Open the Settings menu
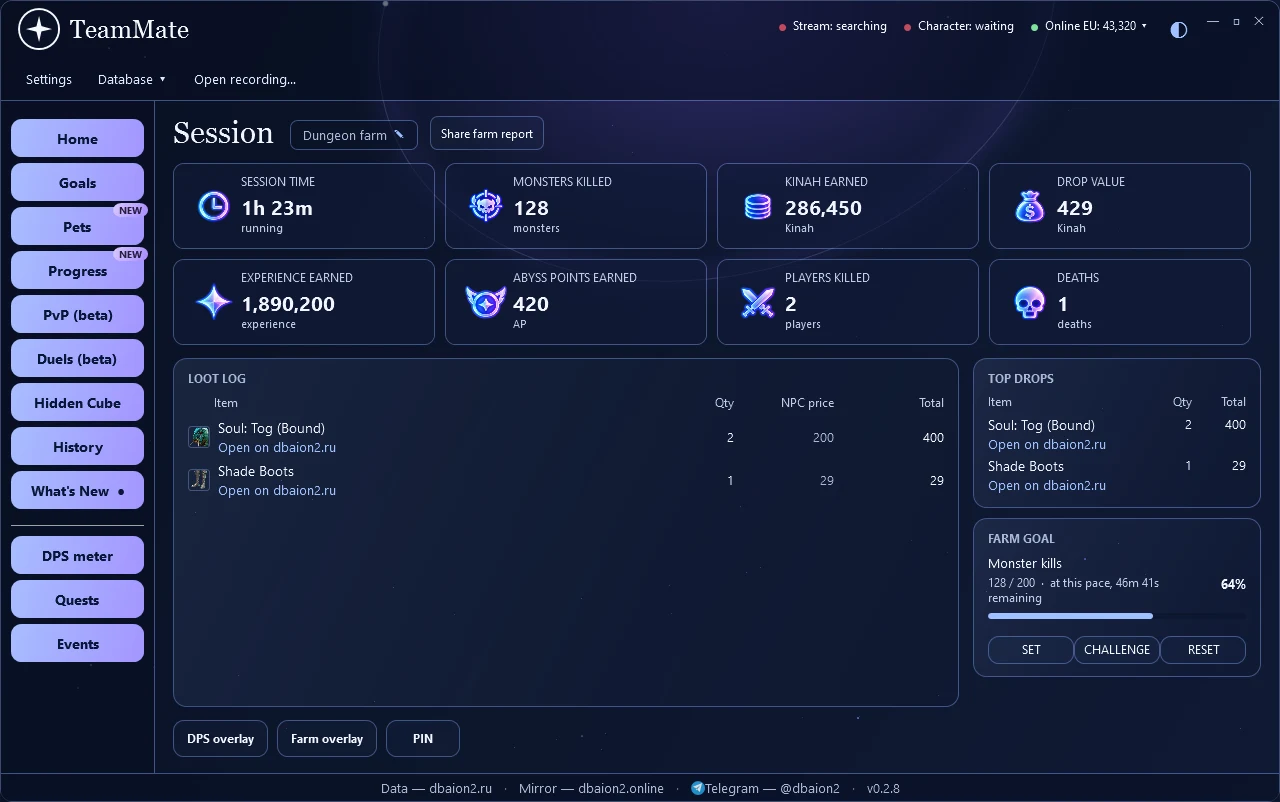The height and width of the screenshot is (802, 1280). [x=49, y=79]
